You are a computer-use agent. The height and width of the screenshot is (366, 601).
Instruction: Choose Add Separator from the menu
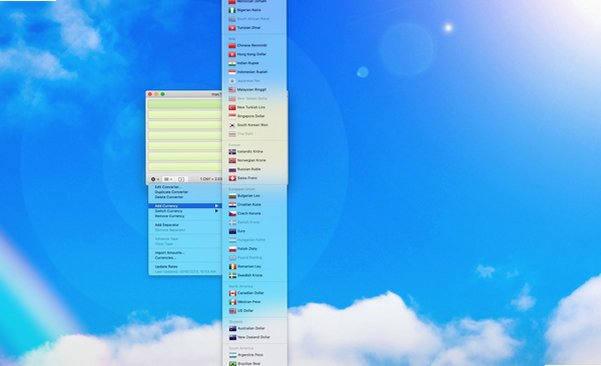tap(167, 225)
